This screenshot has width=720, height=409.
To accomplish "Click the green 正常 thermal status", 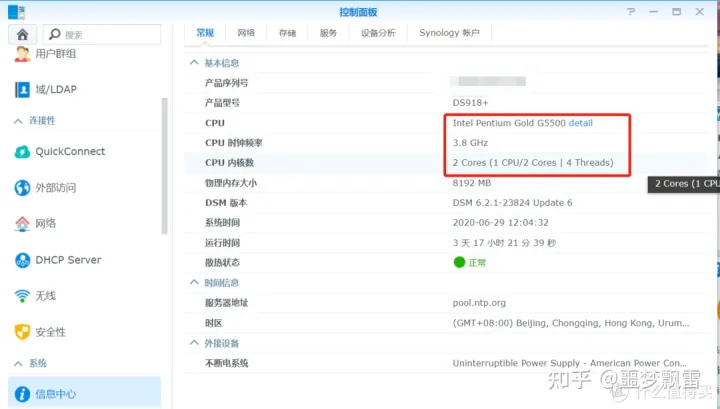I will point(470,263).
